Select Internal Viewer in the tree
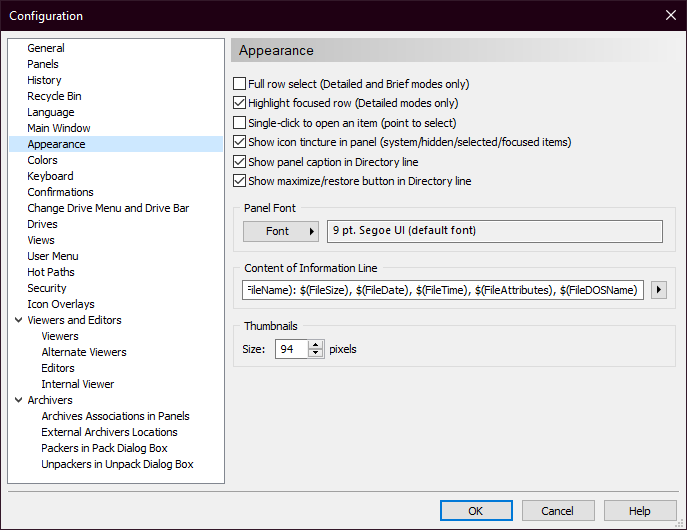This screenshot has height=530, width=687. [78, 384]
